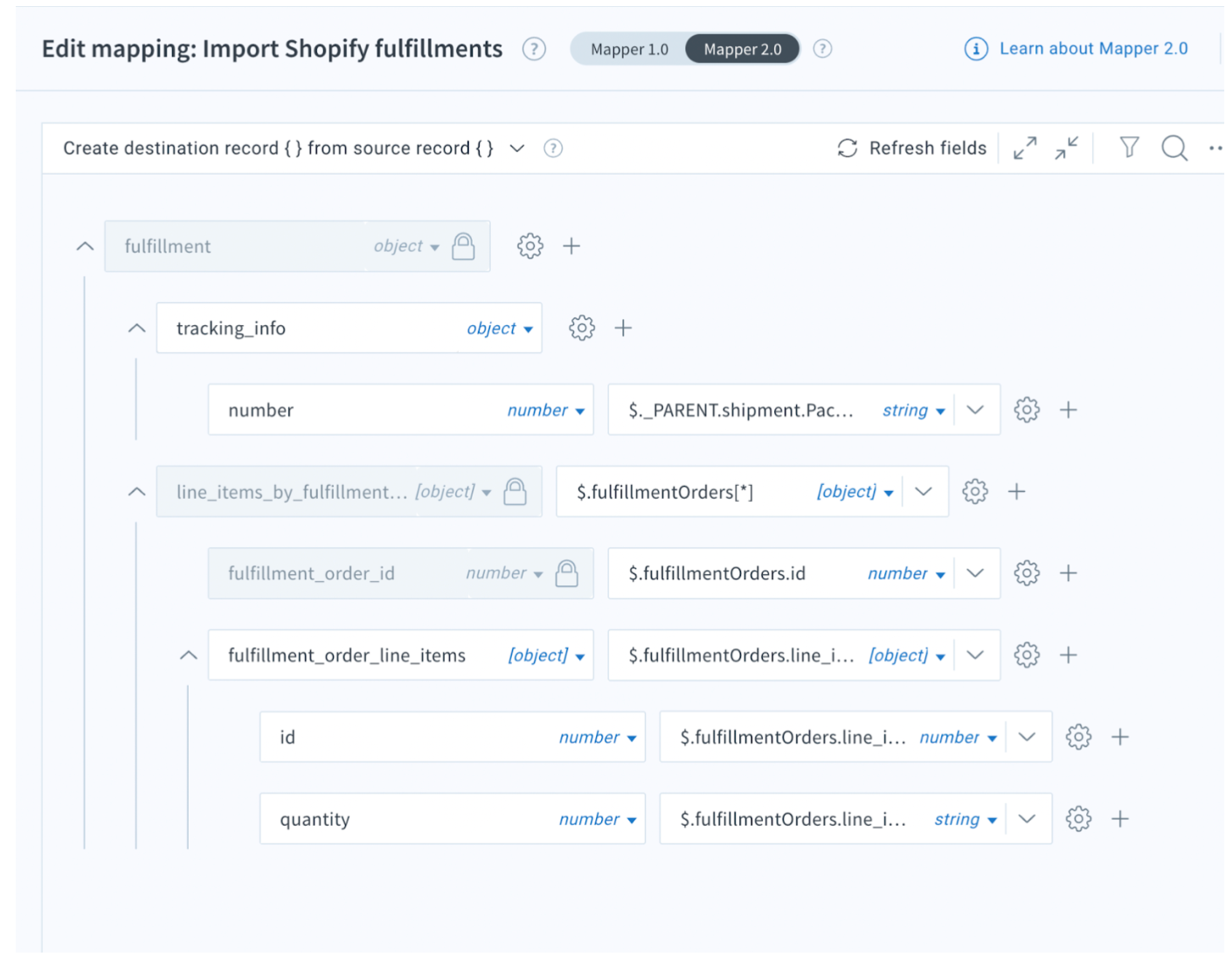Open tracking_info object type dropdown
The image size is (1232, 970).
point(500,329)
